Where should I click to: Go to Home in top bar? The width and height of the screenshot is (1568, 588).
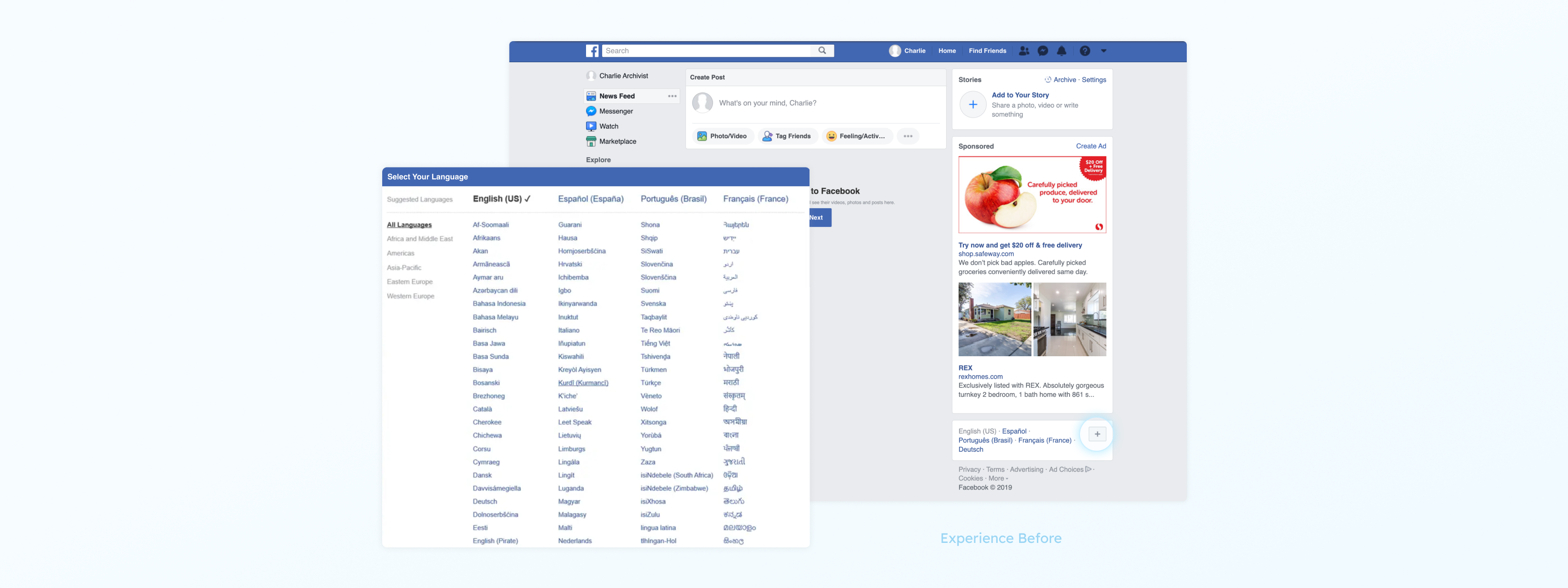(947, 51)
